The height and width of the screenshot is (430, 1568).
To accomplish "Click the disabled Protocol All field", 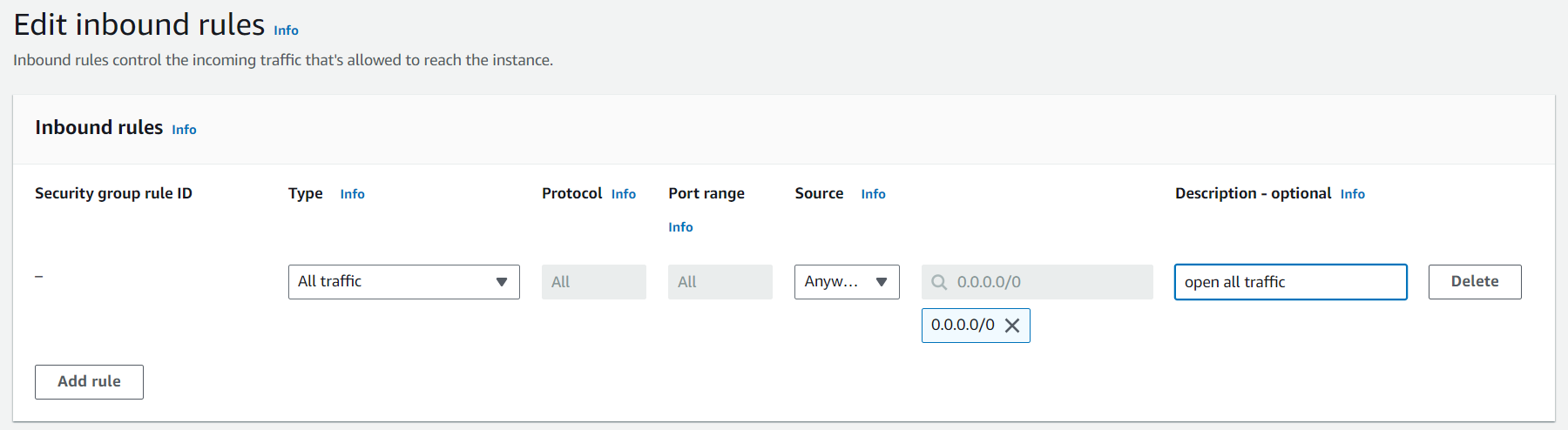I will tap(593, 282).
